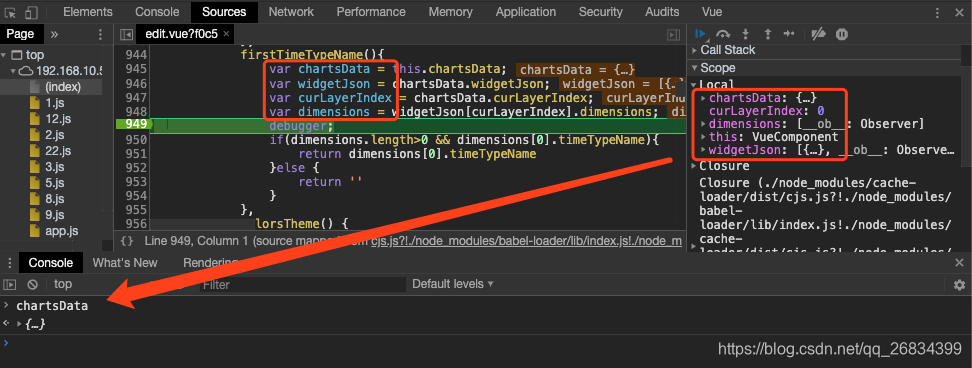Step over next function call

(x=723, y=34)
